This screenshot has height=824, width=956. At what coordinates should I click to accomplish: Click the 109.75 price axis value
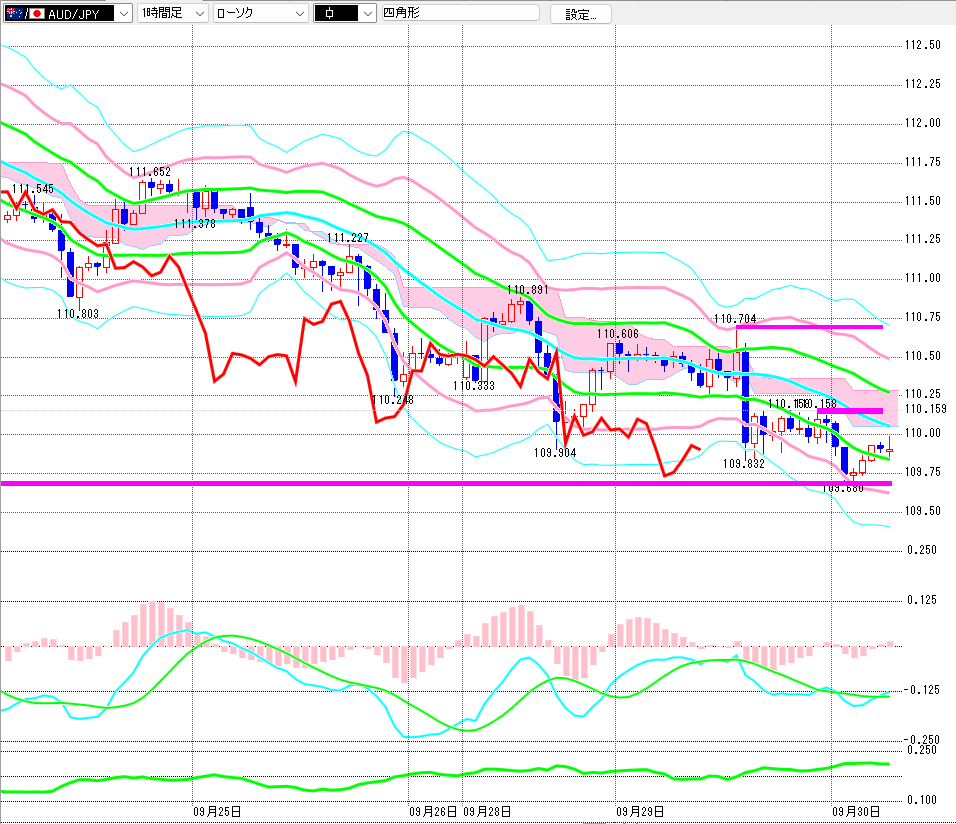(x=923, y=472)
